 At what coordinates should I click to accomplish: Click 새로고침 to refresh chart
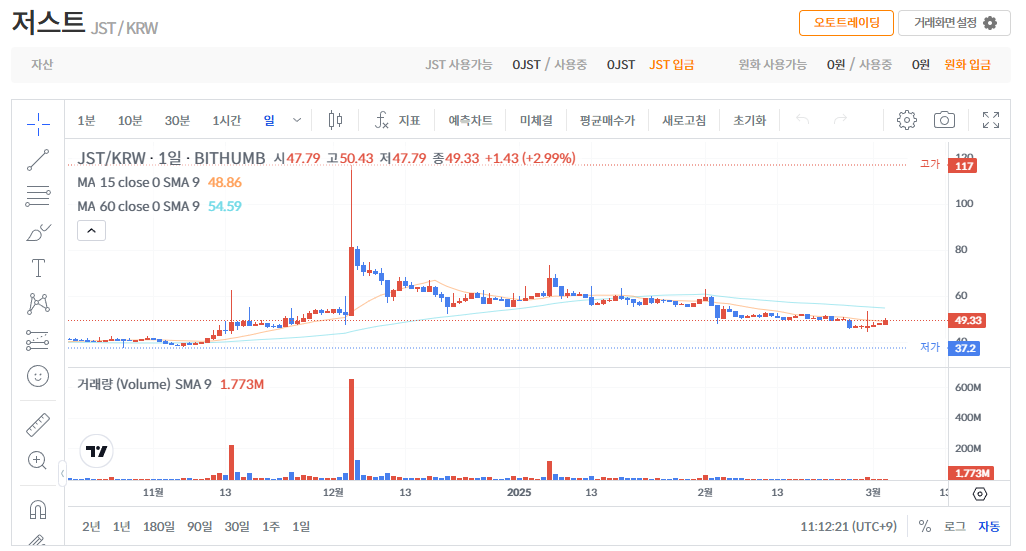pos(684,120)
